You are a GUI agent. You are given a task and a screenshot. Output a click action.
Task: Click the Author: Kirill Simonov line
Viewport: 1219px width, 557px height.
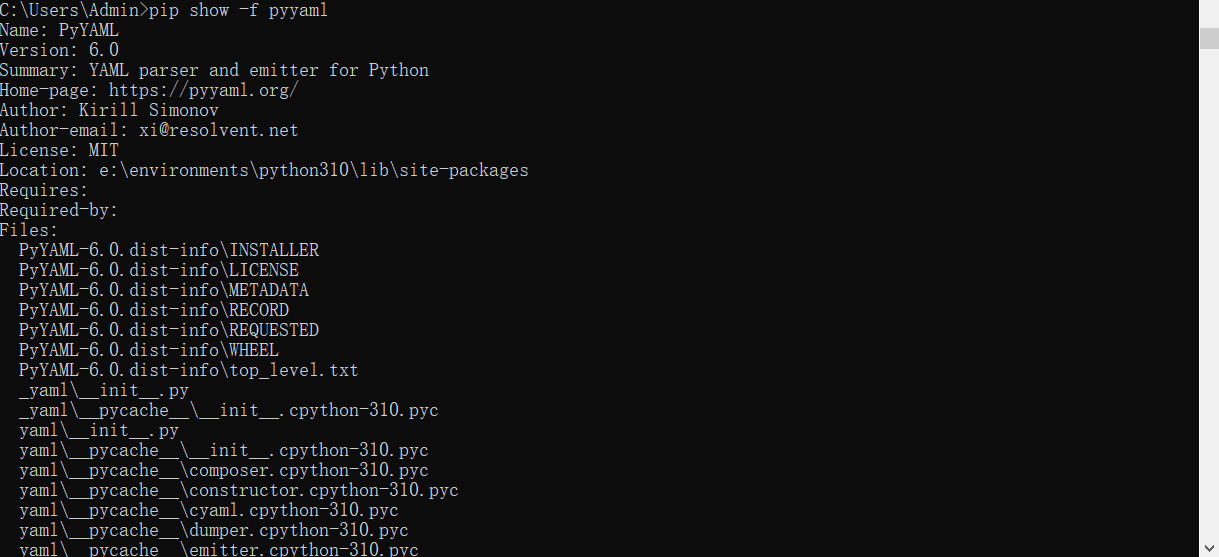(x=109, y=110)
